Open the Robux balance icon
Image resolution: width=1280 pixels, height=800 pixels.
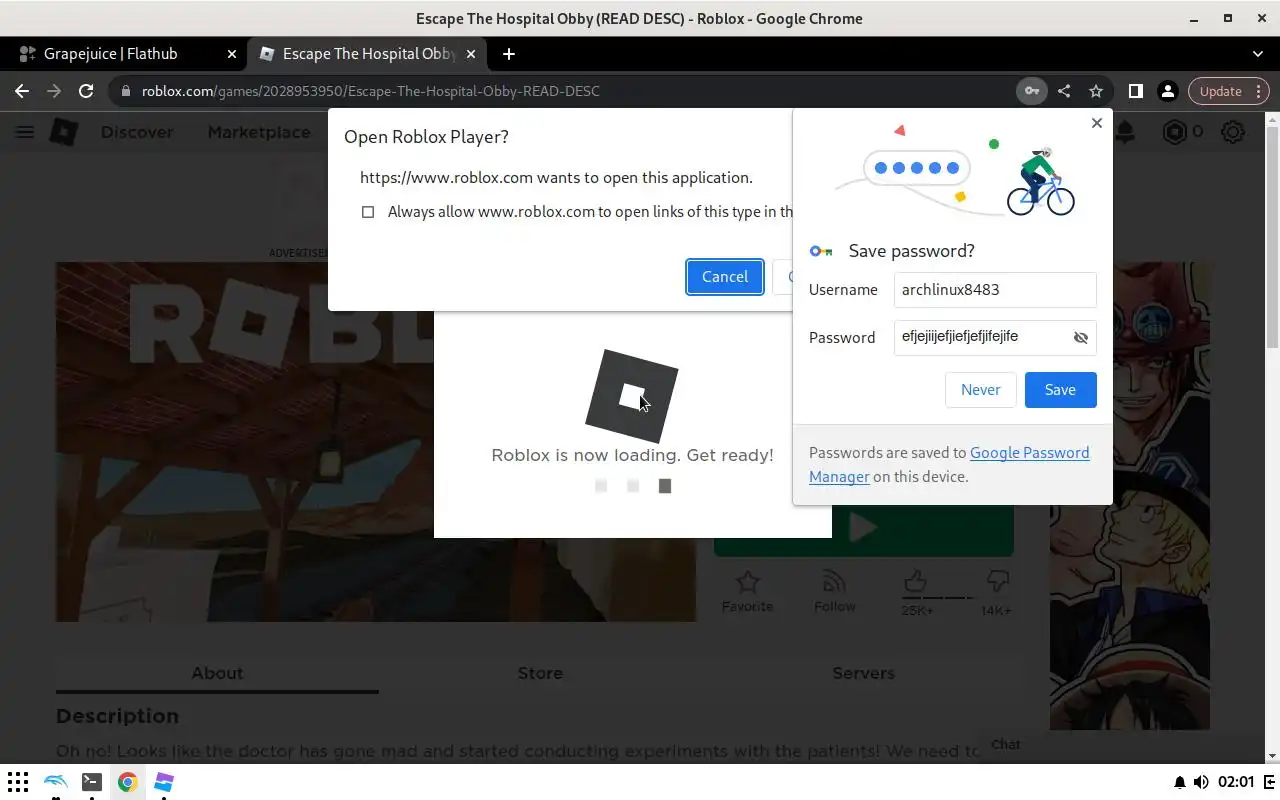pos(1174,132)
